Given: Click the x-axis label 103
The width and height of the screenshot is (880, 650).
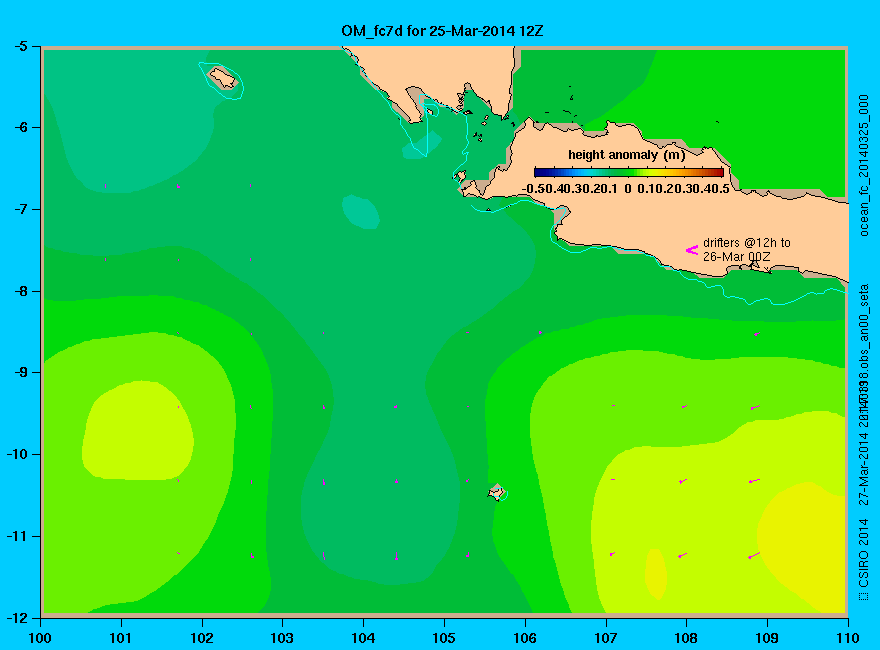Looking at the screenshot, I should (282, 638).
